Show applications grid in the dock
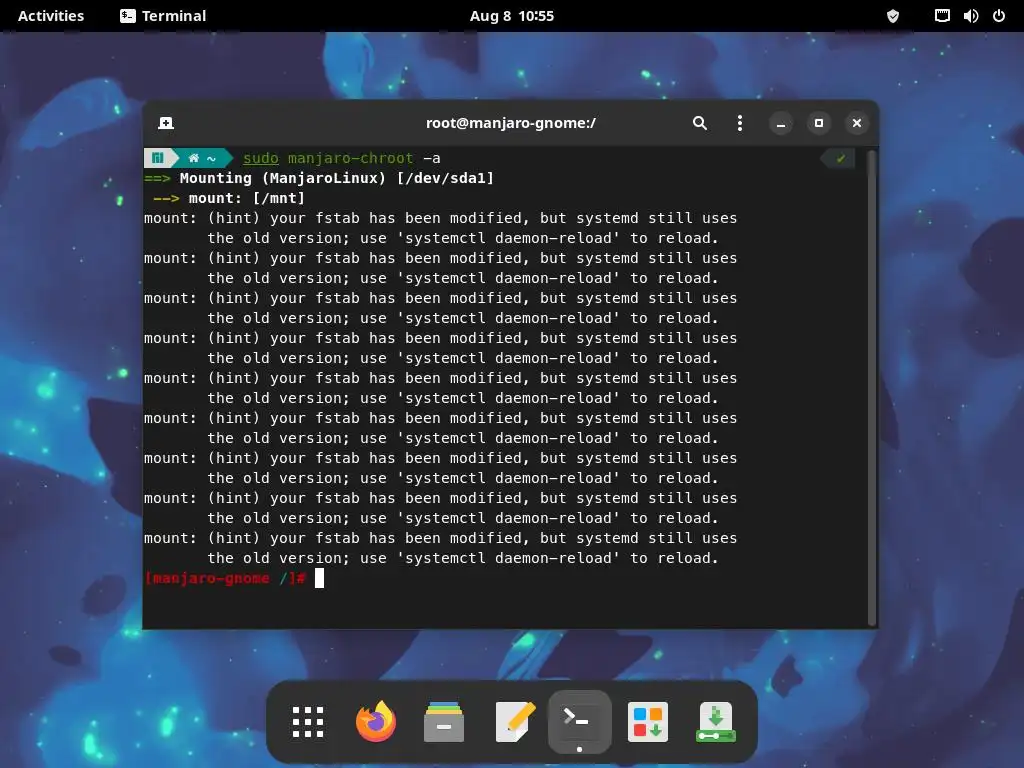 pos(308,722)
